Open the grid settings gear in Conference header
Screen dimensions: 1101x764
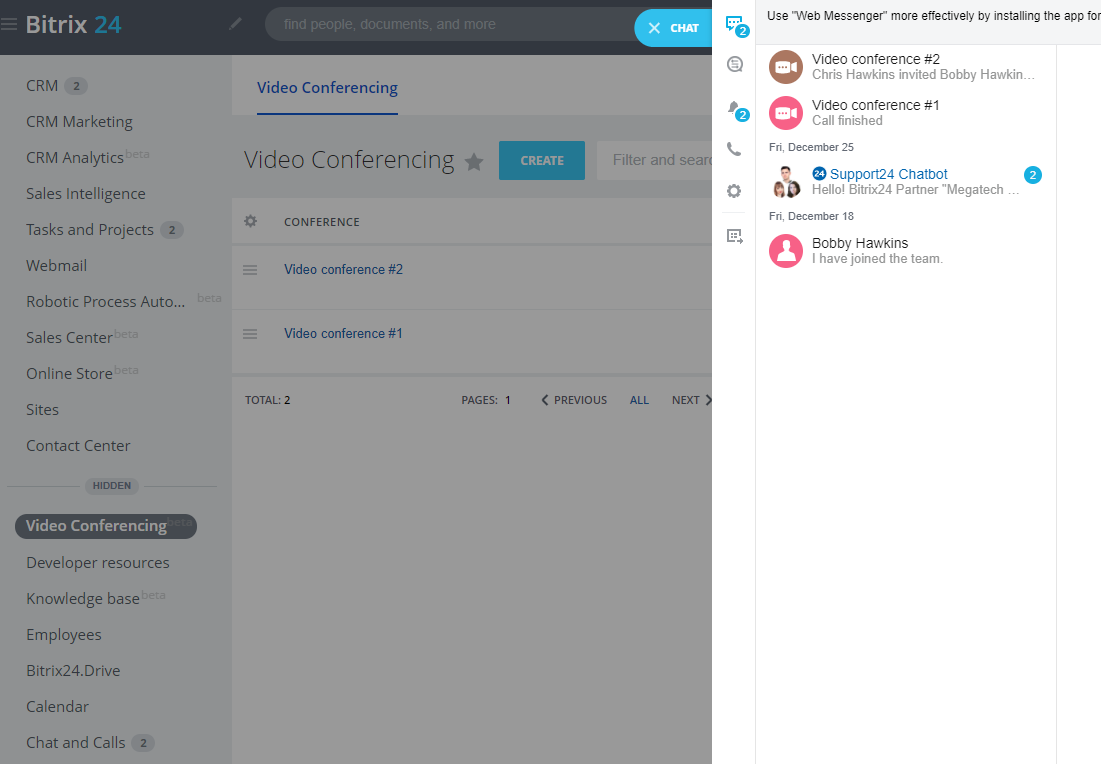coord(250,221)
